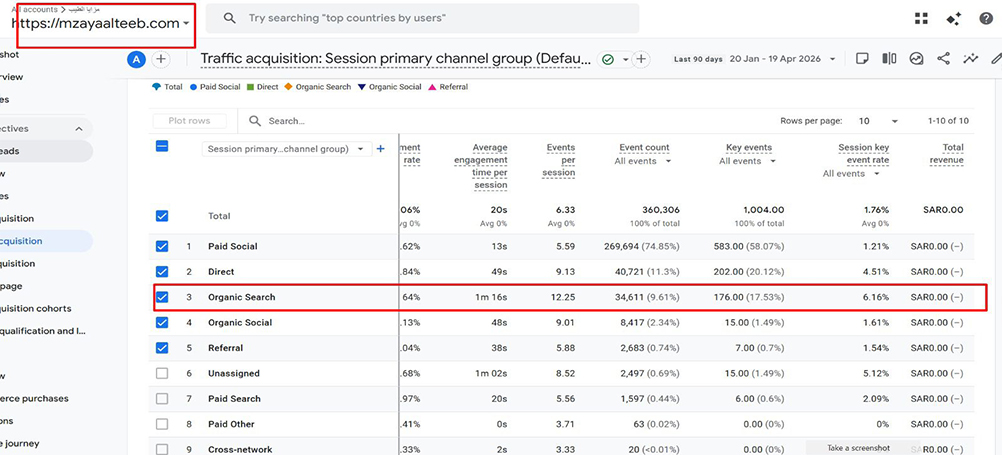1002x455 pixels.
Task: Uncheck the Organic Search row checkbox
Action: [162, 297]
